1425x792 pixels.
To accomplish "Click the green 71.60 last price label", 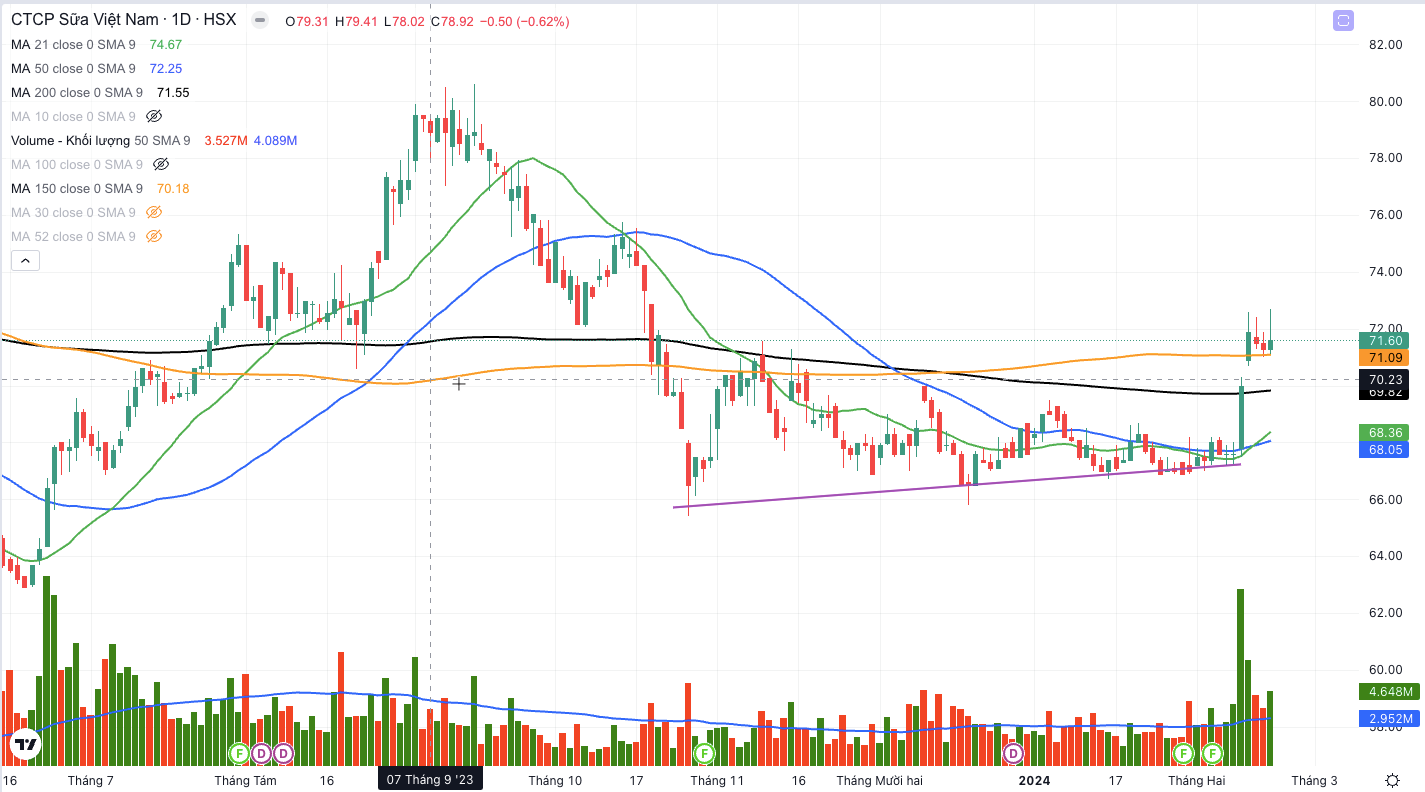I will (1385, 340).
